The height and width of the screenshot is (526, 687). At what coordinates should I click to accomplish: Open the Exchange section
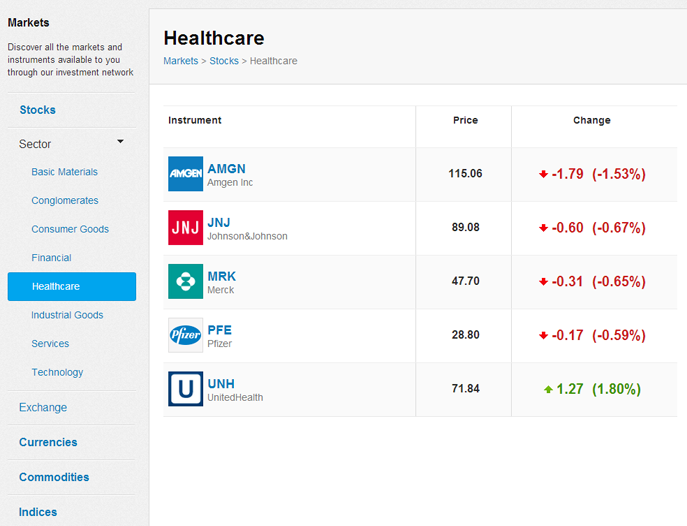pyautogui.click(x=43, y=407)
